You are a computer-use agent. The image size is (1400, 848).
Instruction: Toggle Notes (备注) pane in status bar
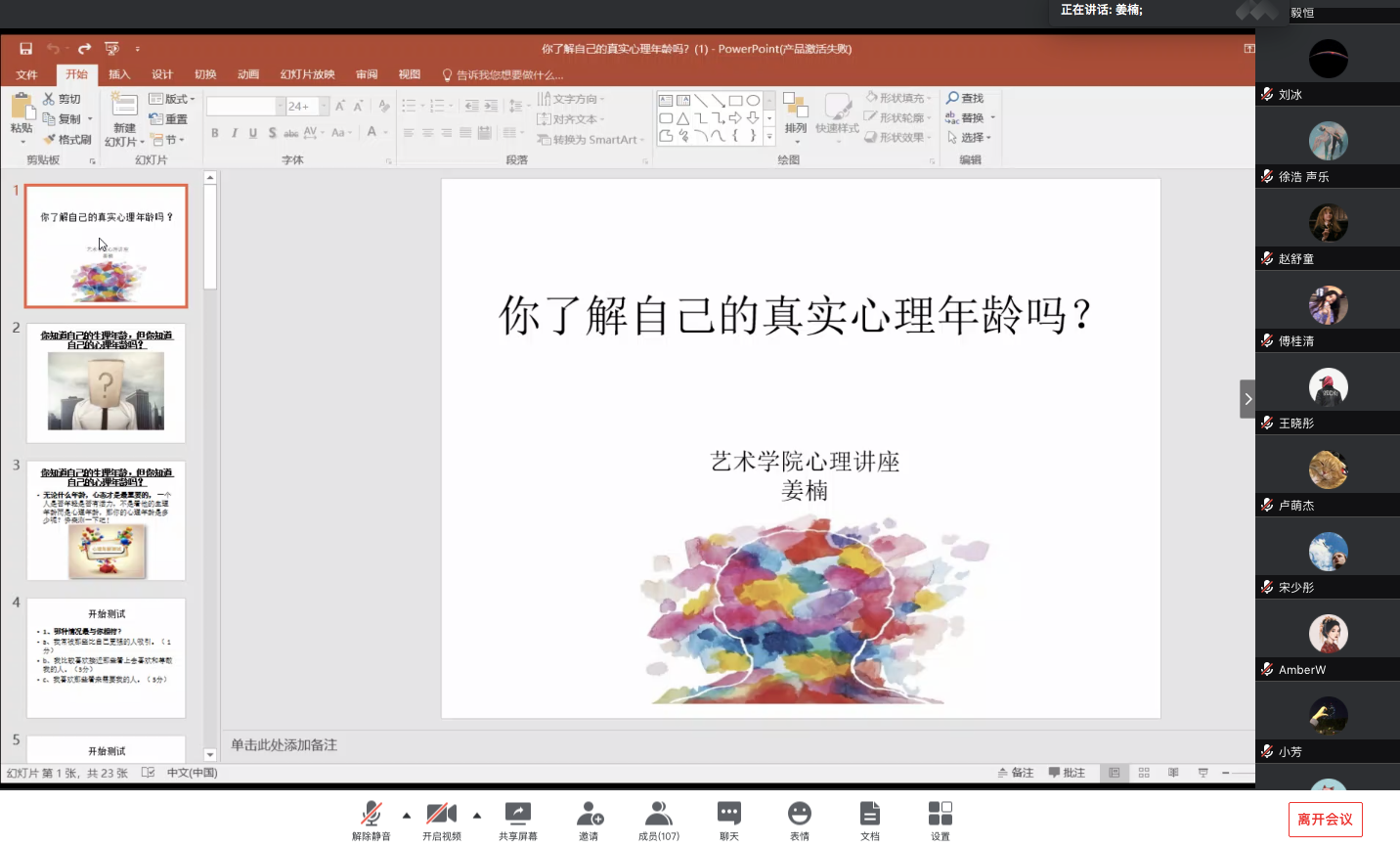click(1016, 773)
